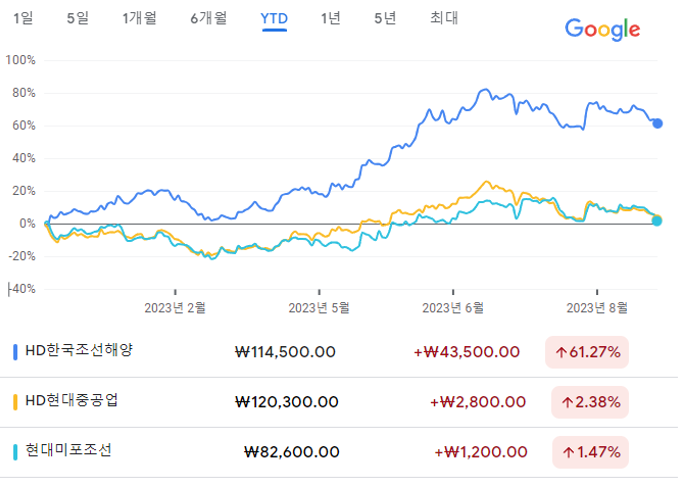Open the 현대미포조선 stock row
Viewport: 688px width, 489px height.
coord(339,452)
